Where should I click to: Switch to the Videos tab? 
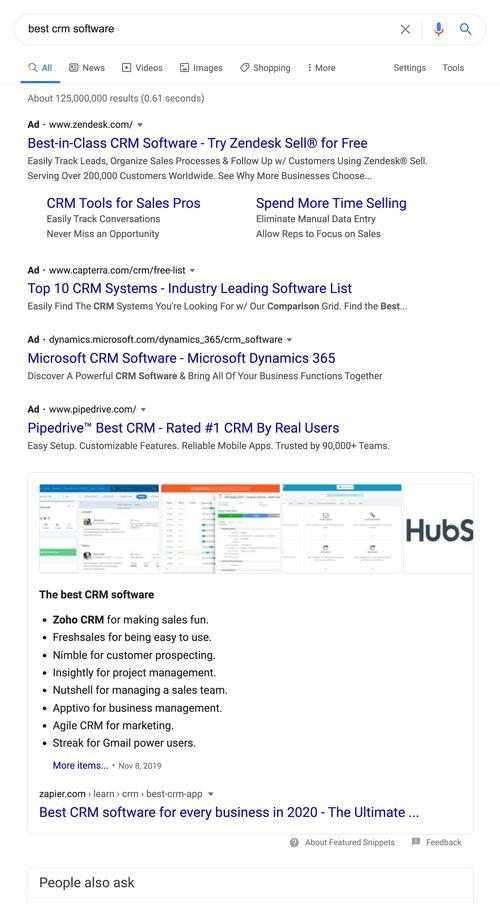click(x=142, y=67)
